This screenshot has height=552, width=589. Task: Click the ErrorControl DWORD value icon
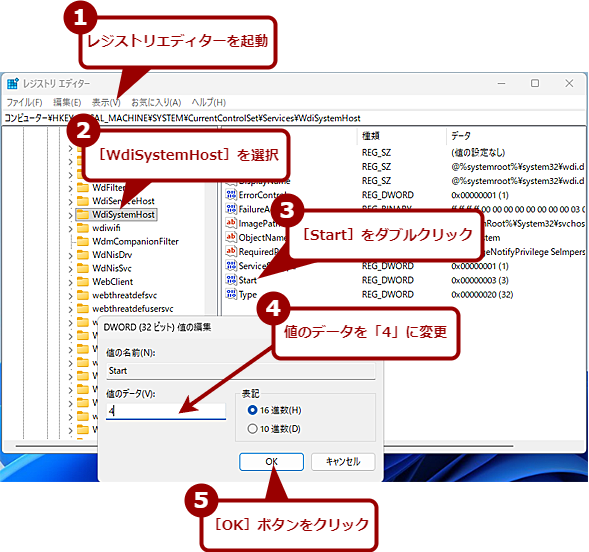pos(231,195)
